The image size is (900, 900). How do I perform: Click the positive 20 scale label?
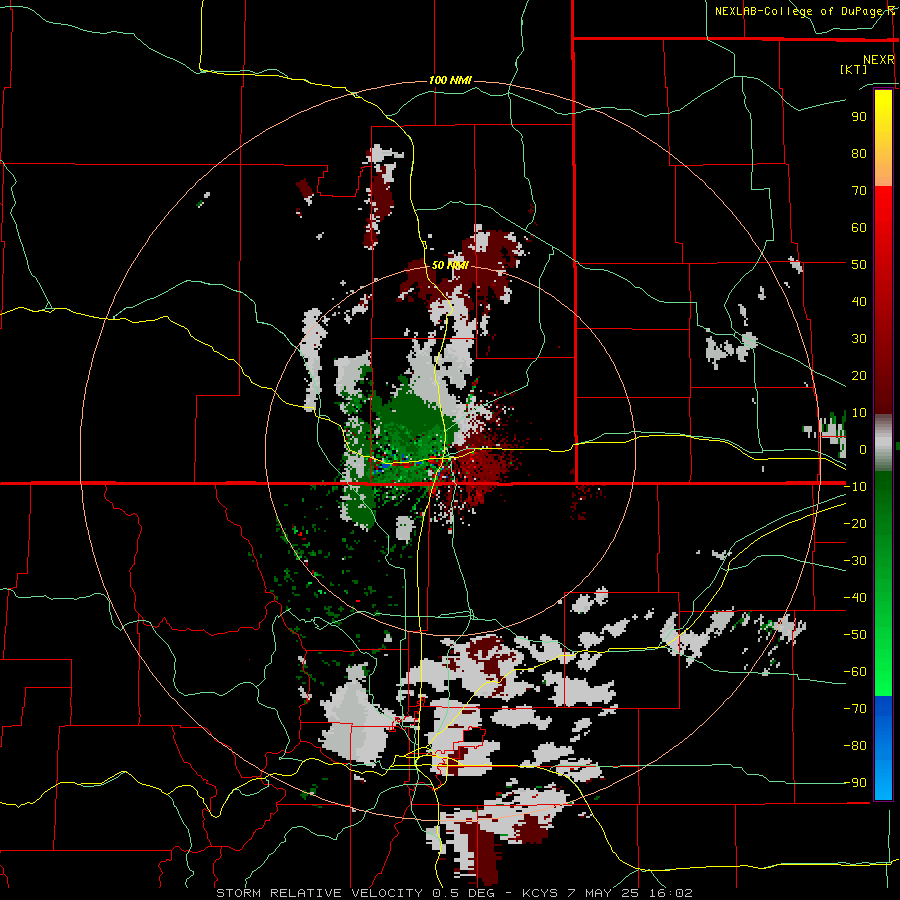pyautogui.click(x=859, y=376)
